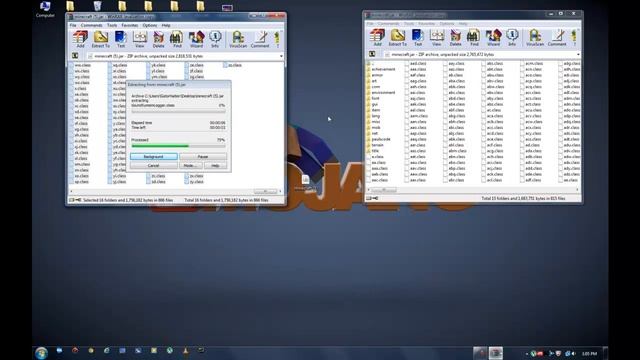
Task: Expand address dropdown in left WinRAR window
Action: pyautogui.click(x=281, y=56)
